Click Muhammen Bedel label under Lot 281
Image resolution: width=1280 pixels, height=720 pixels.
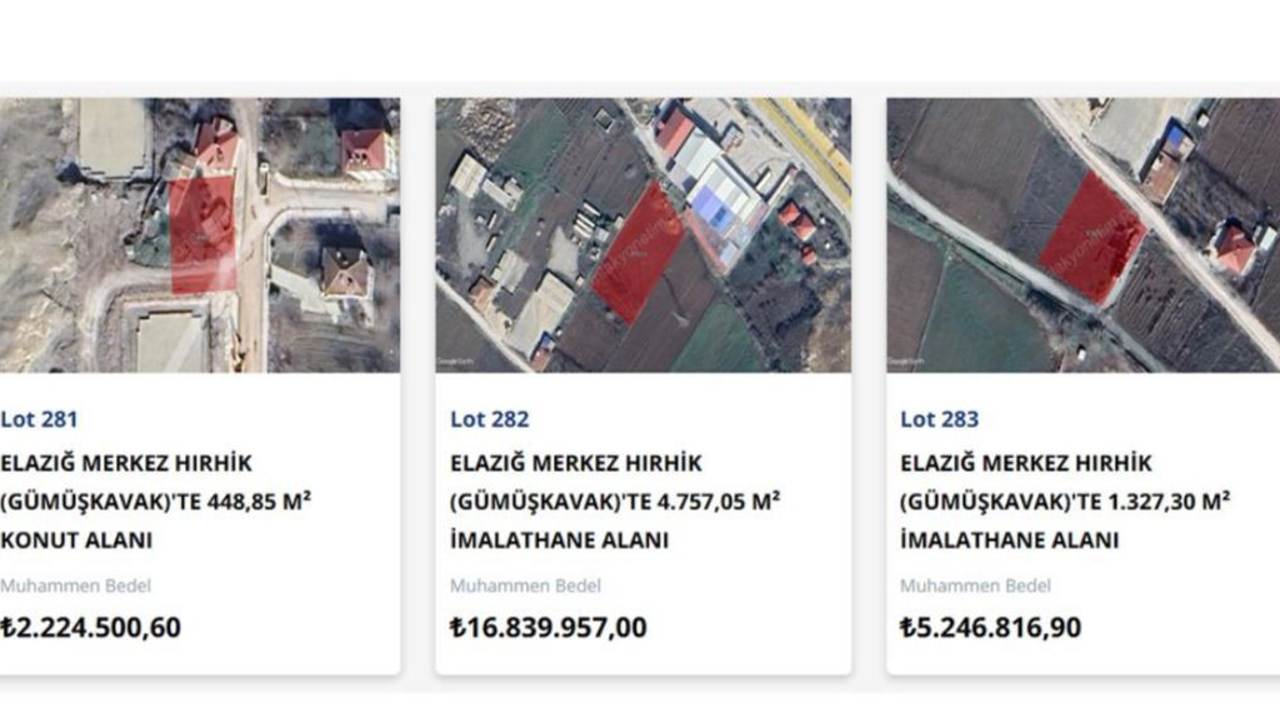coord(76,586)
